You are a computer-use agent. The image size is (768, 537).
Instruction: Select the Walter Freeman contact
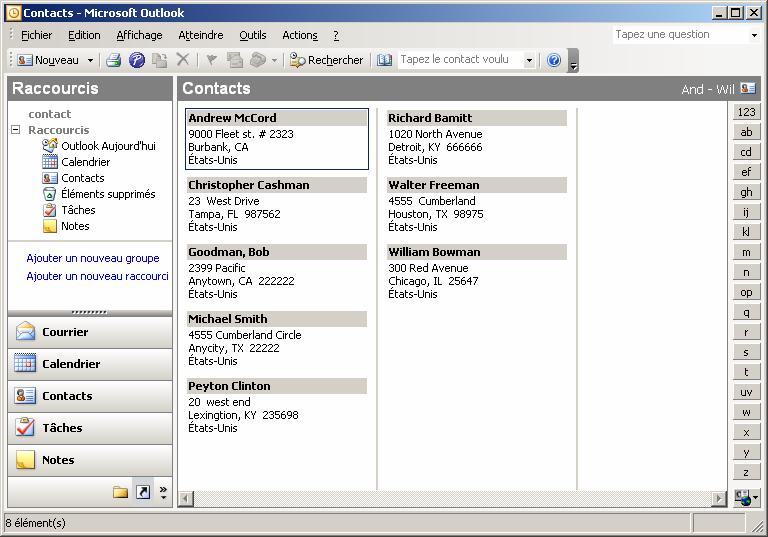pos(477,206)
